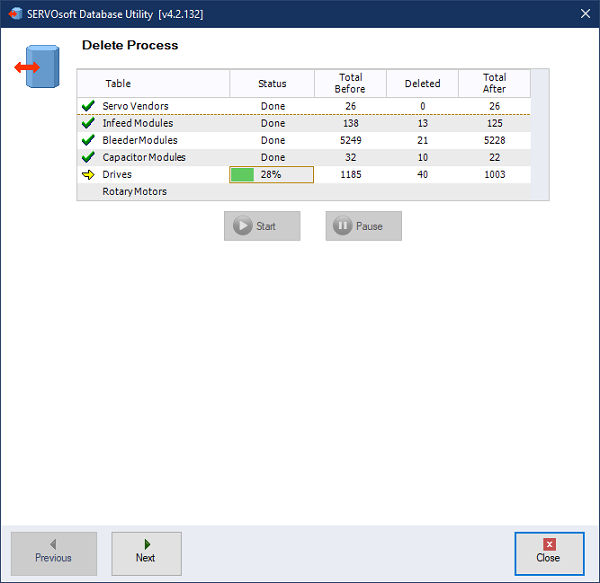The width and height of the screenshot is (600, 583).
Task: Click the green checkmark beside BleederModules
Action: coord(88,140)
